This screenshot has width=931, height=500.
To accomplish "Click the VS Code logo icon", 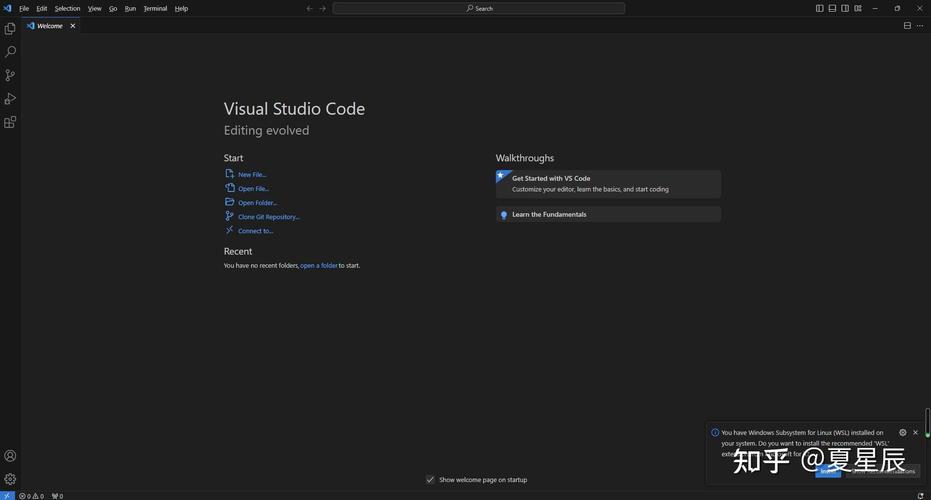I will tap(7, 8).
